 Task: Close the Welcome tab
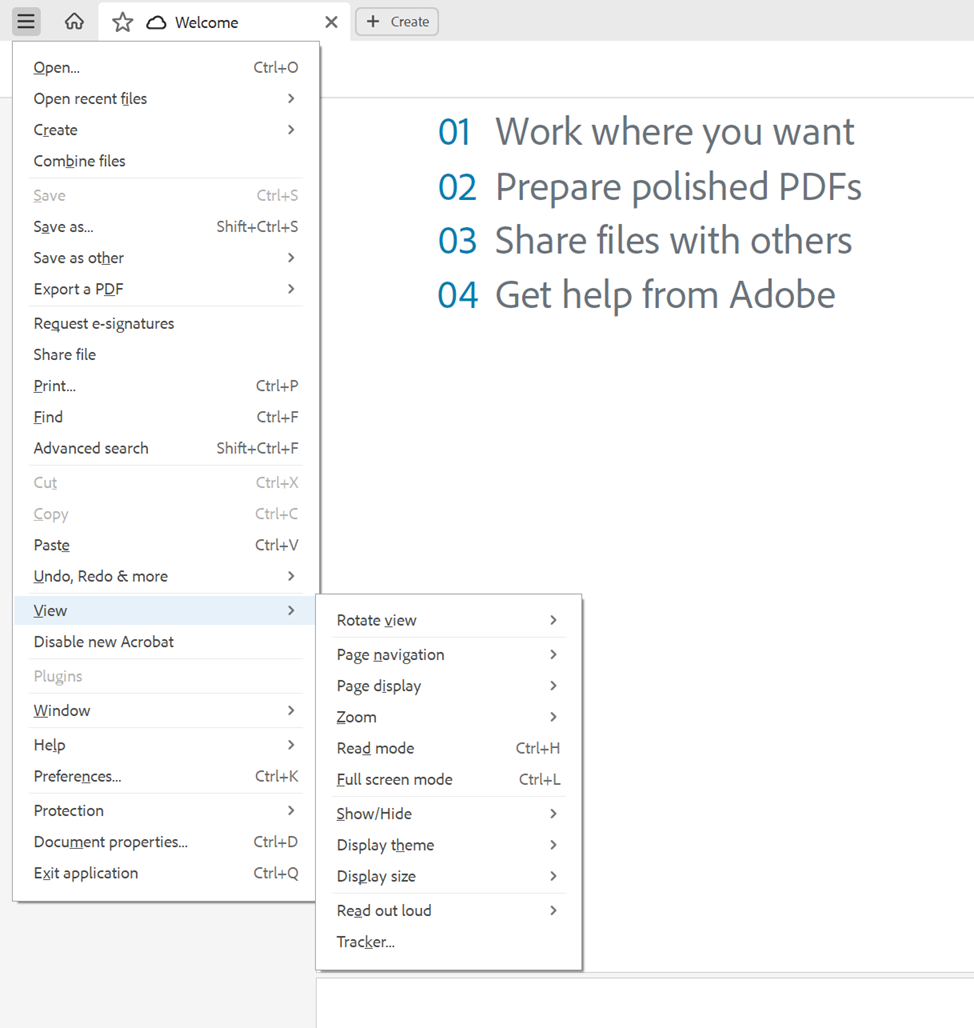(331, 21)
